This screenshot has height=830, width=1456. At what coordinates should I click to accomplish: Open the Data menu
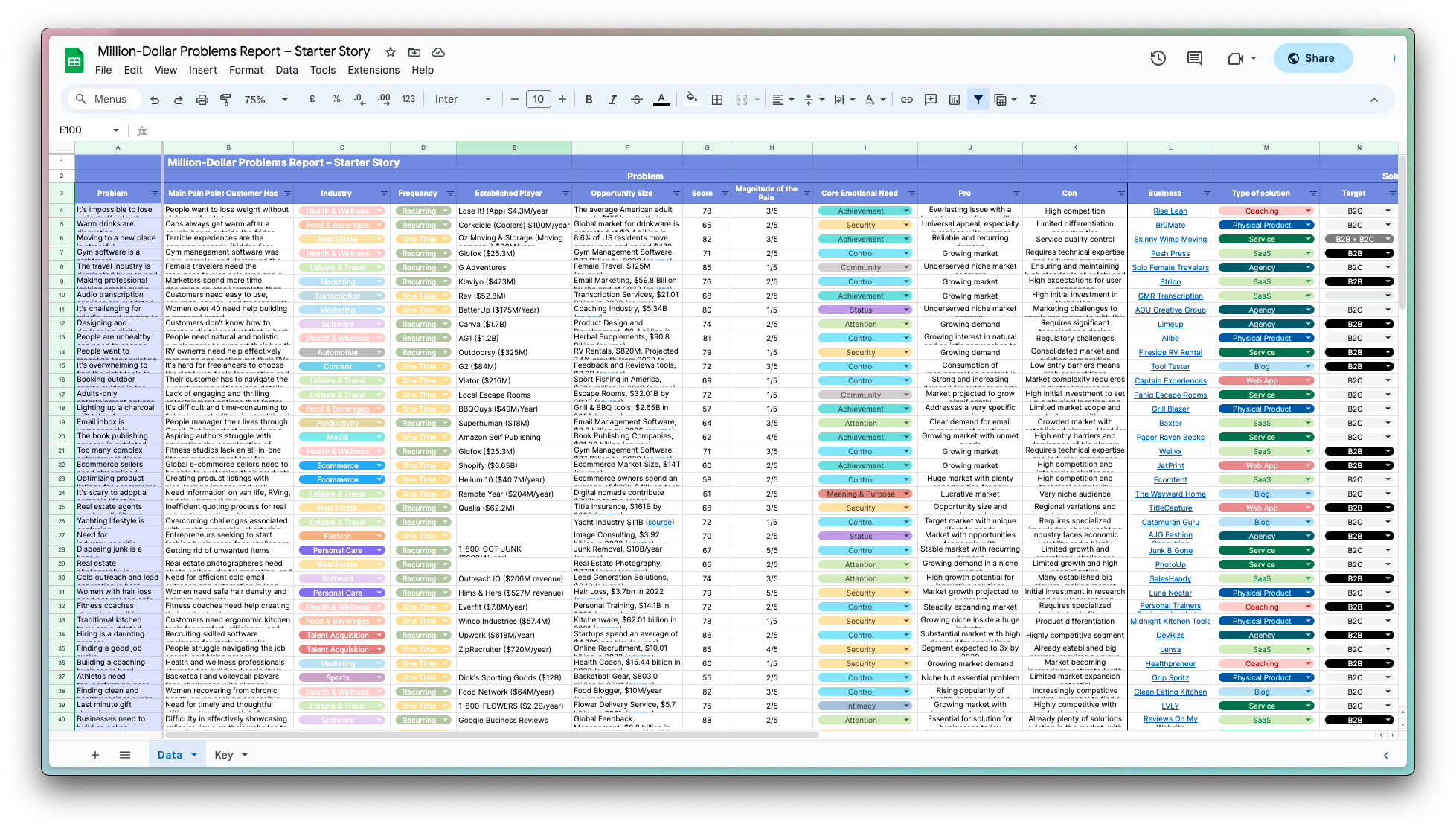click(286, 70)
